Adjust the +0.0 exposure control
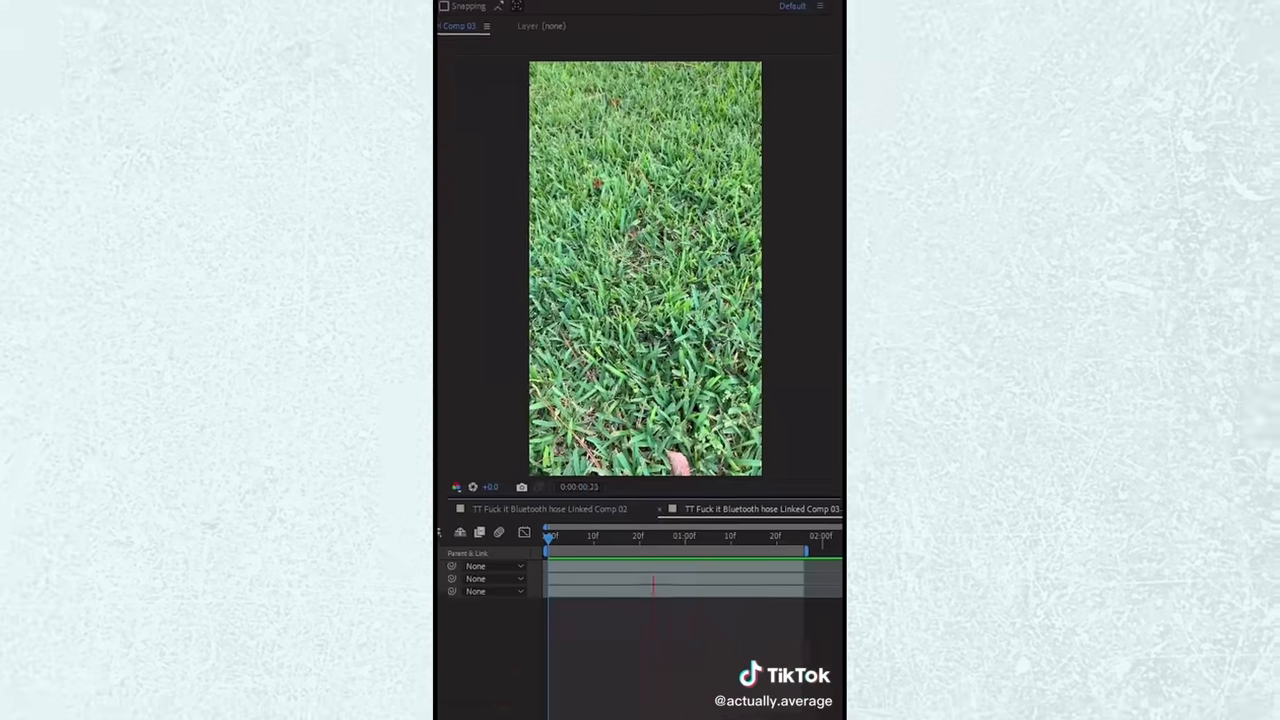 click(489, 487)
